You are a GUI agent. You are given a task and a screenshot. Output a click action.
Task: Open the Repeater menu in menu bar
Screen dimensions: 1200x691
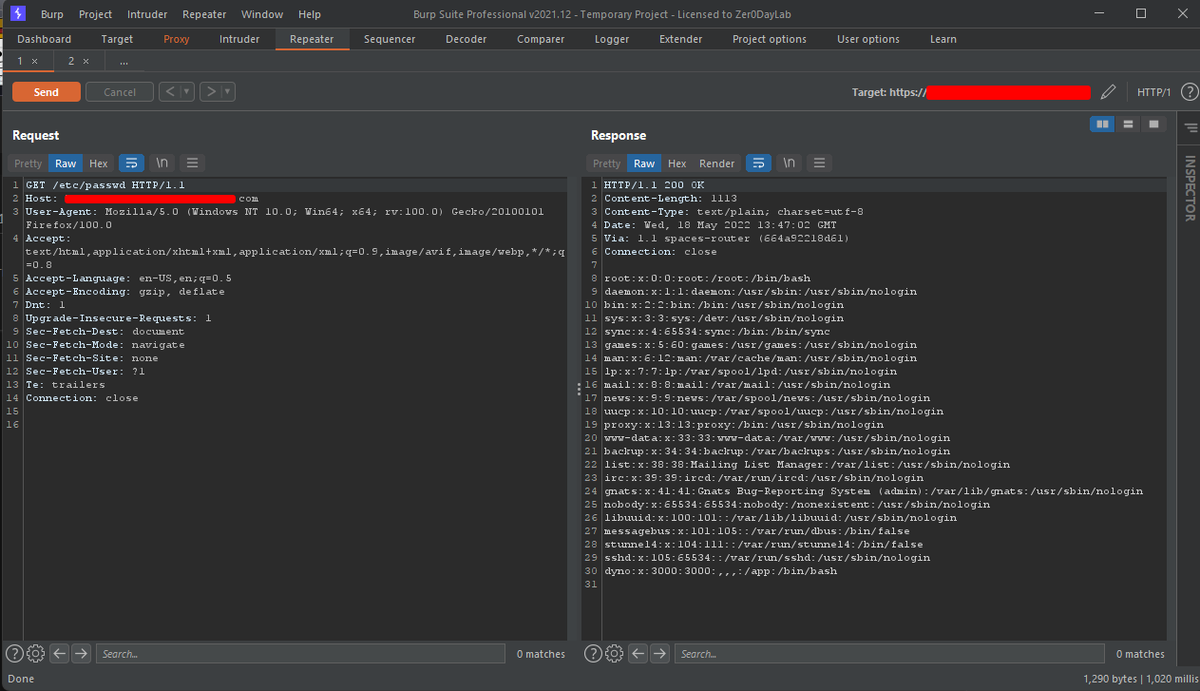point(204,14)
